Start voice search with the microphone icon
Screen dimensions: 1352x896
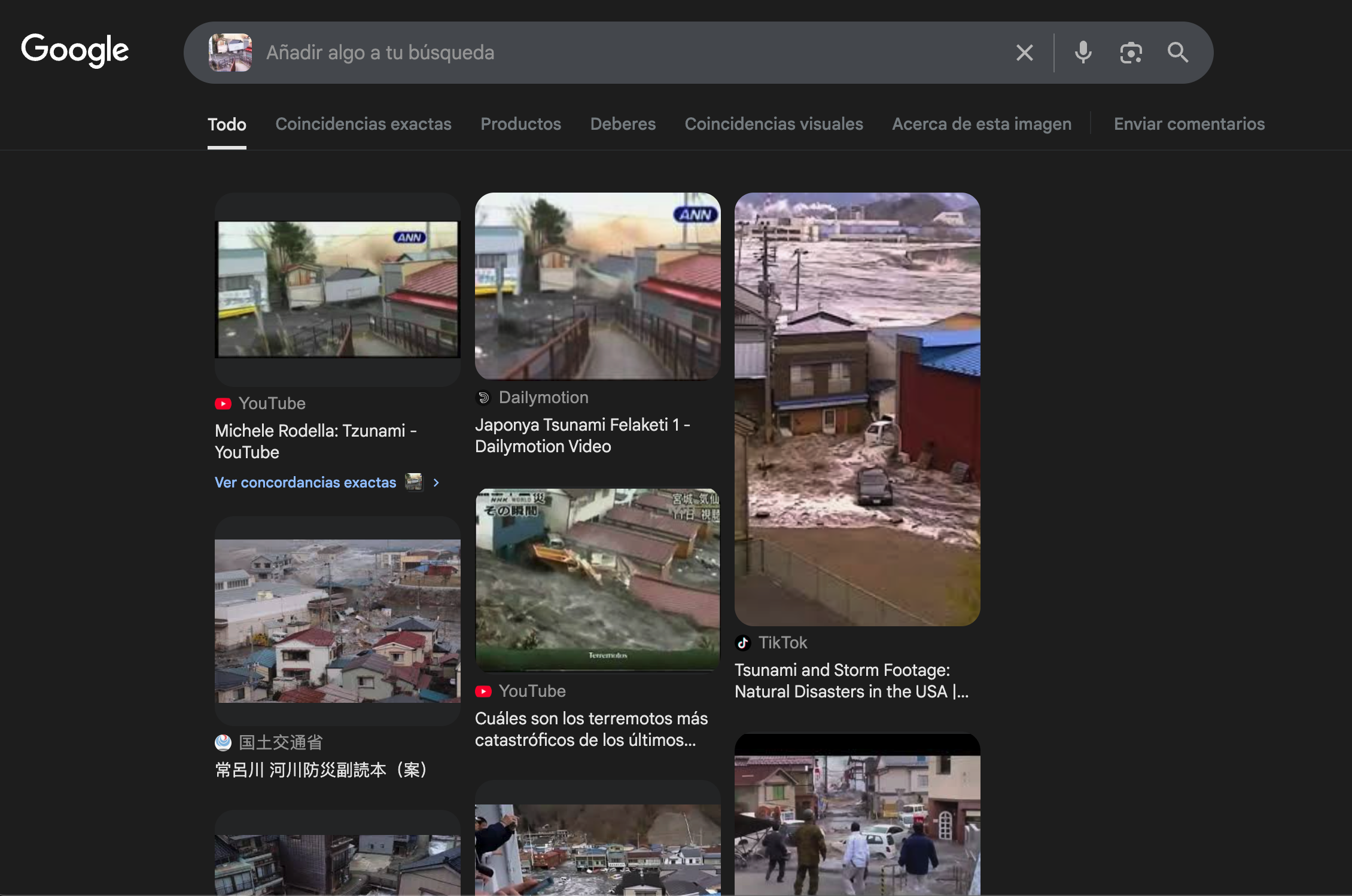click(1083, 53)
